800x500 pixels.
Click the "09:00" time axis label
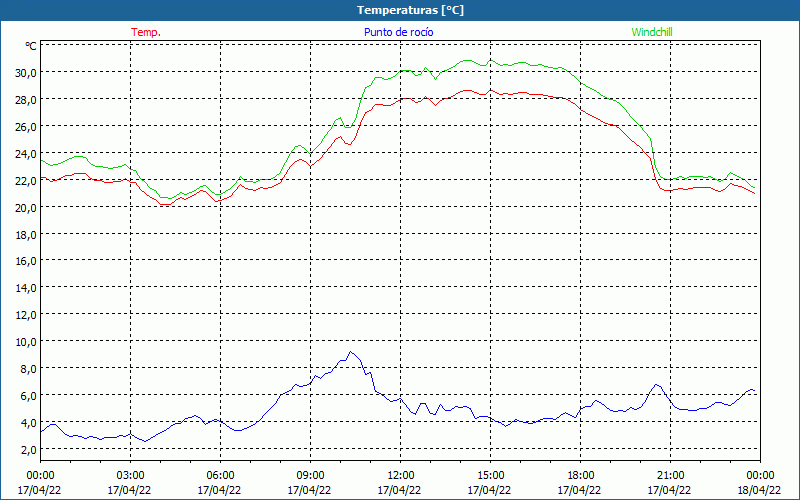(310, 476)
